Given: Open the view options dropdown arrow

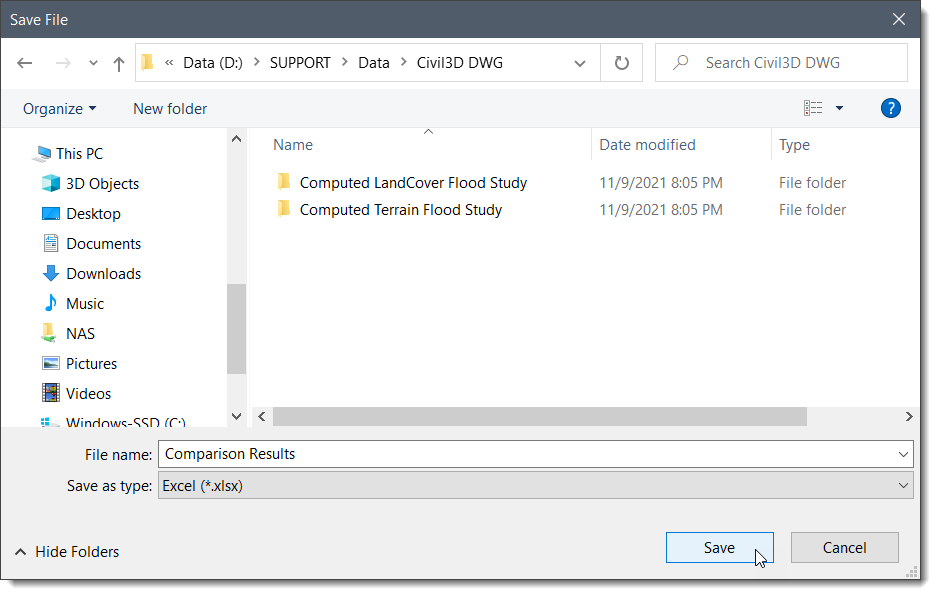Looking at the screenshot, I should pos(839,108).
